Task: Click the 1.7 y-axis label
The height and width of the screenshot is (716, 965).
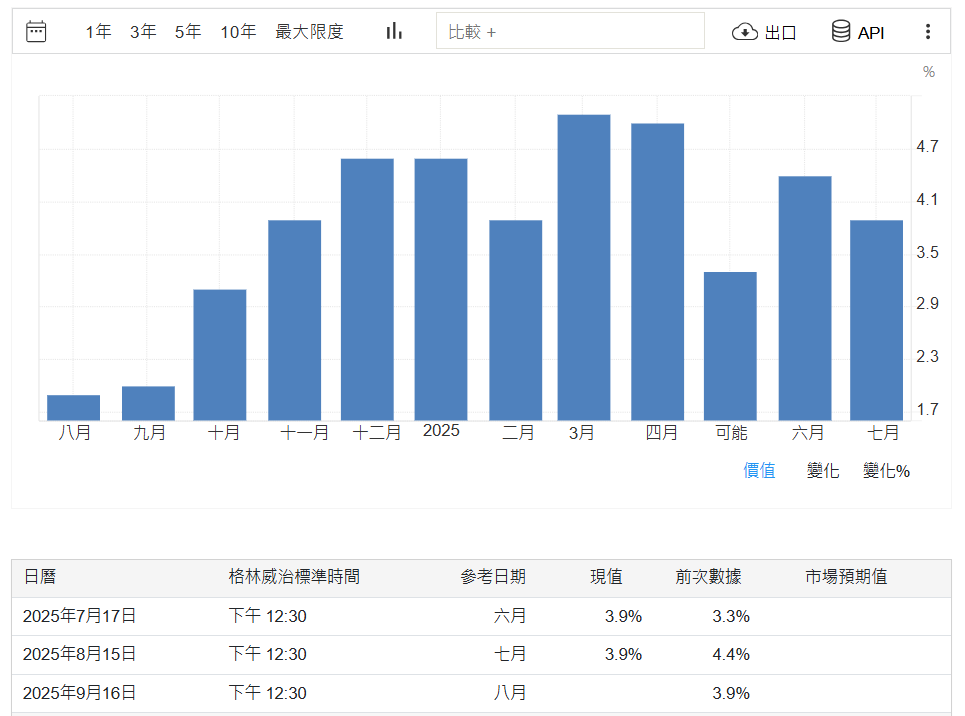Action: [x=927, y=409]
